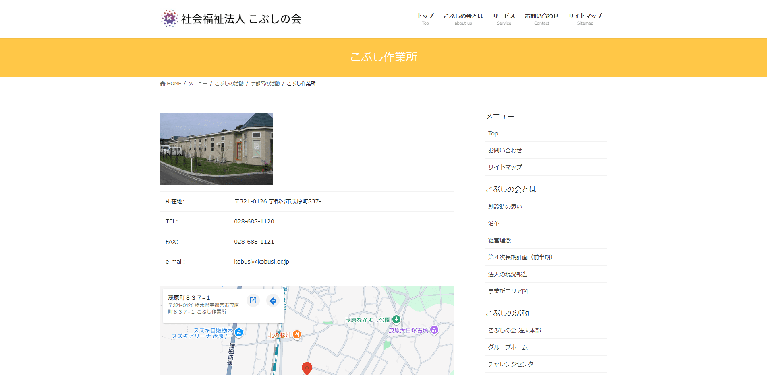Image resolution: width=767 pixels, height=375 pixels.
Task: Click the FAX number value
Action: [254, 242]
